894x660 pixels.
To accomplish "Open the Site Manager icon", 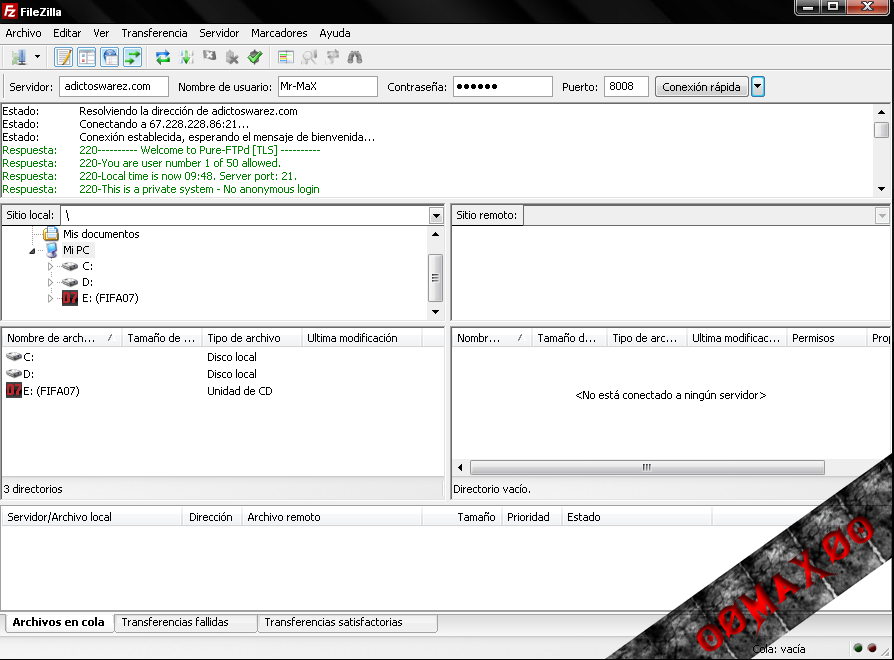I will (x=19, y=57).
